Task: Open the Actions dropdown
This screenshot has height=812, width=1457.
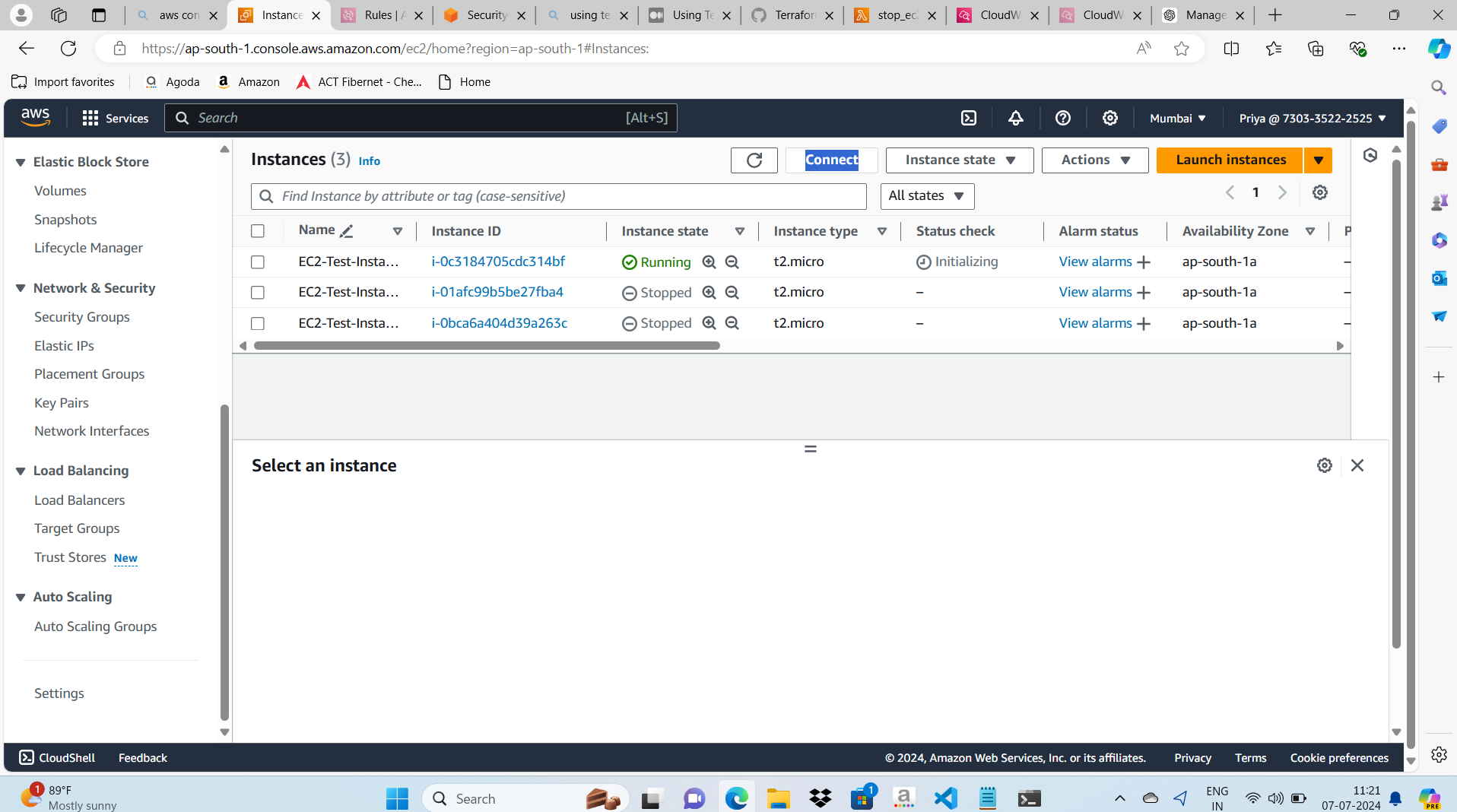Action: point(1095,160)
